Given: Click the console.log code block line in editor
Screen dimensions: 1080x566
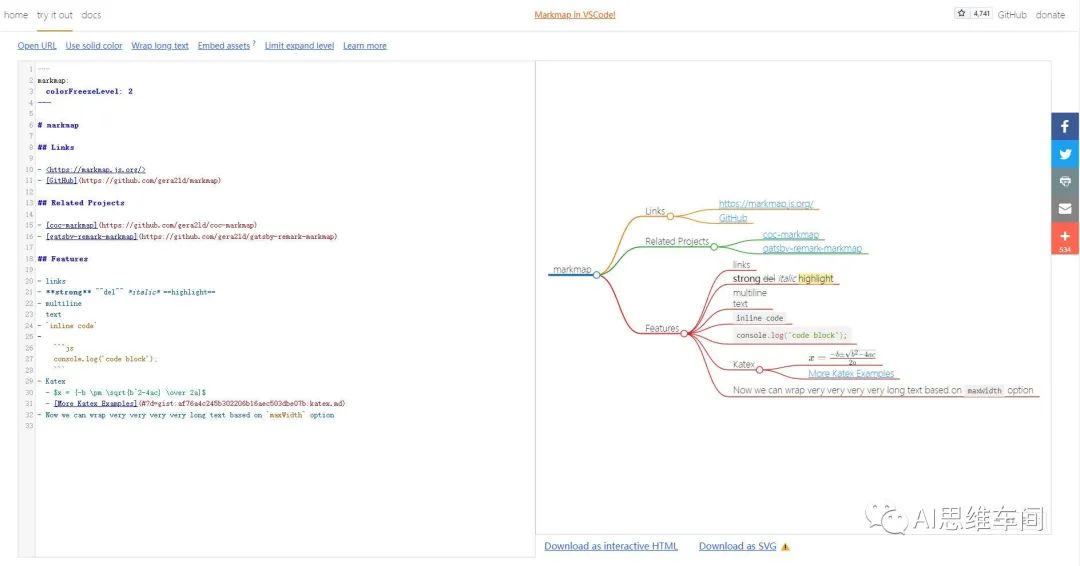Looking at the screenshot, I should point(105,359).
